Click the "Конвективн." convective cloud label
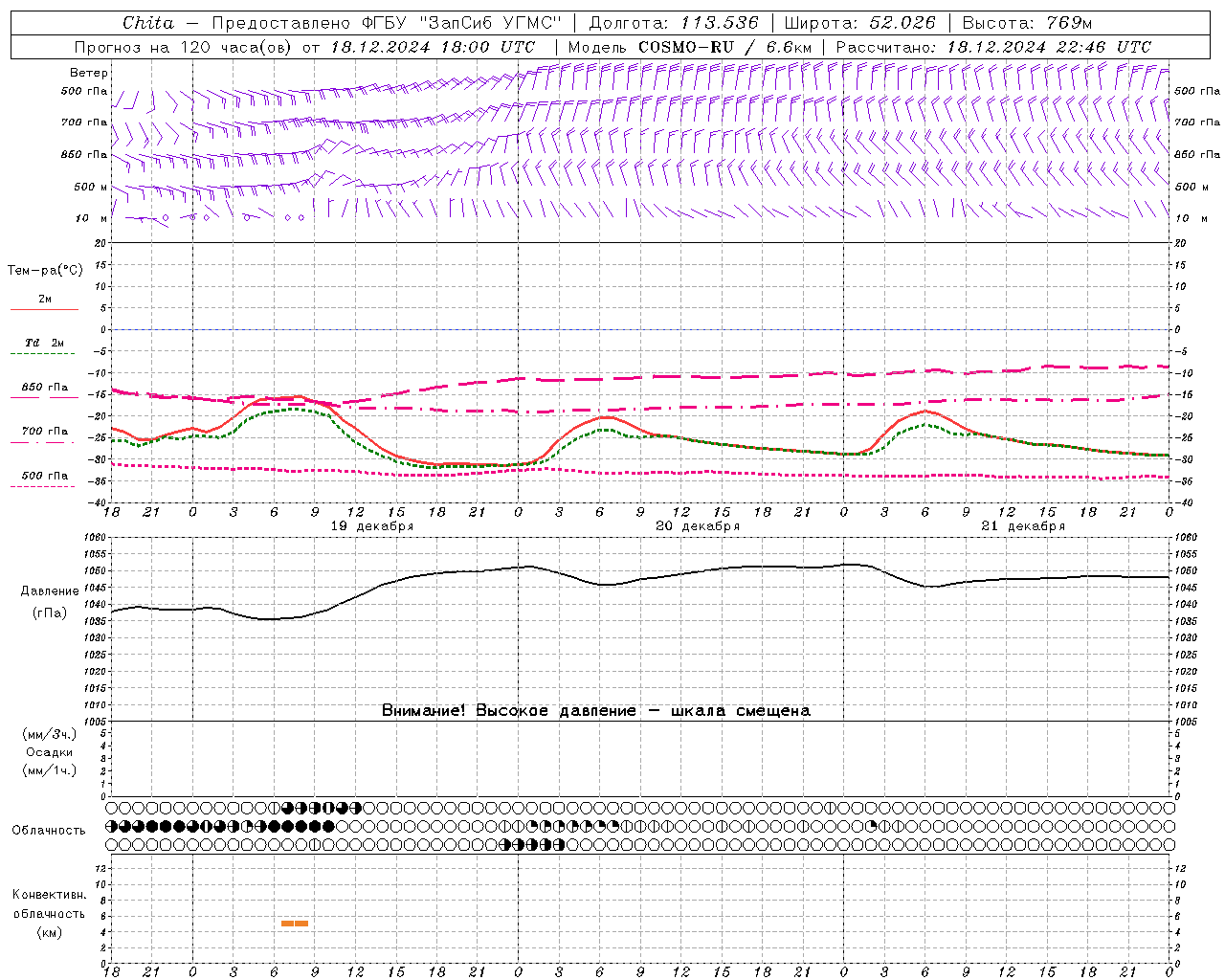1225x980 pixels. click(x=49, y=895)
